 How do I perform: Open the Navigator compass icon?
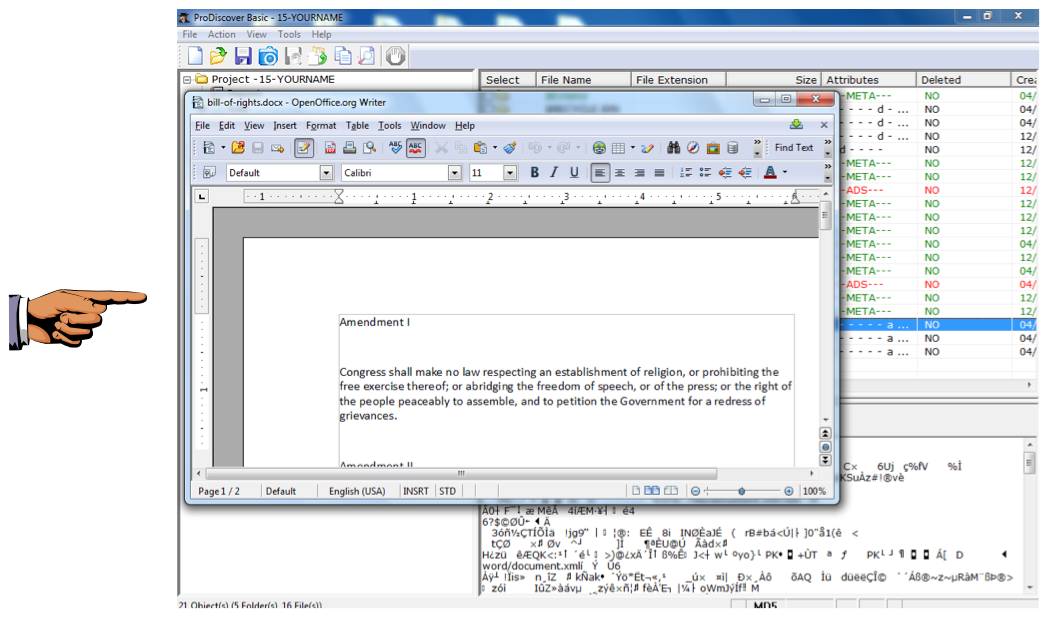tap(693, 148)
